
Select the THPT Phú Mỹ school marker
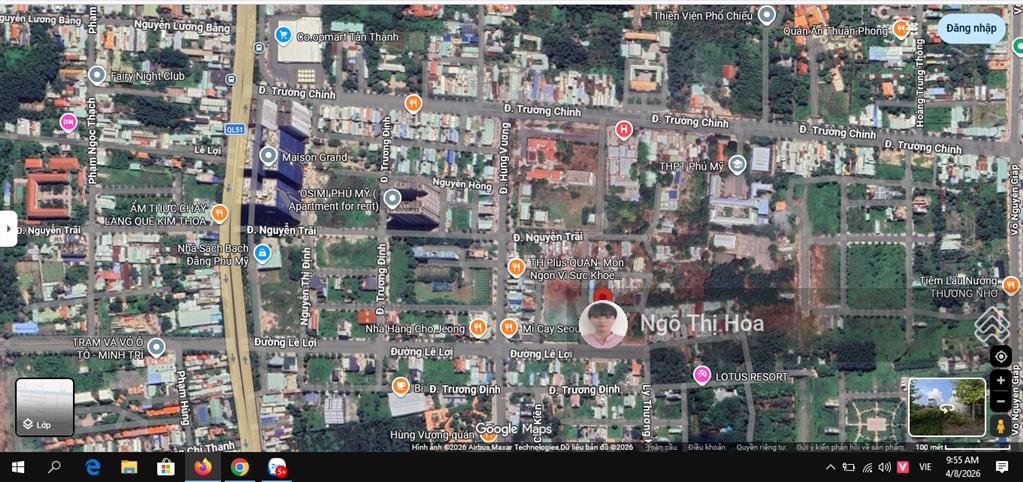tap(737, 165)
